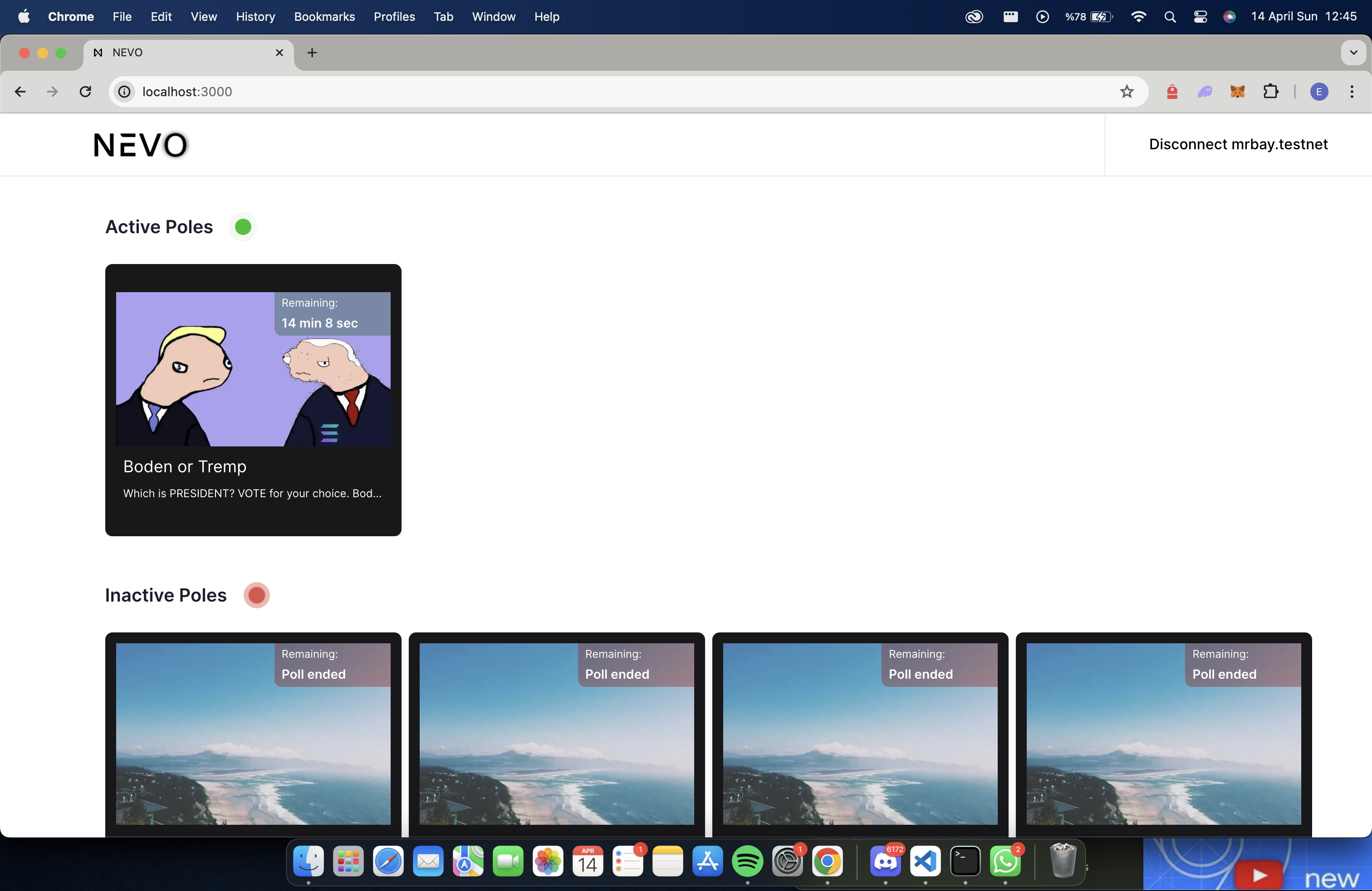Click the NEVO logo in header
The width and height of the screenshot is (1372, 891).
tap(141, 145)
